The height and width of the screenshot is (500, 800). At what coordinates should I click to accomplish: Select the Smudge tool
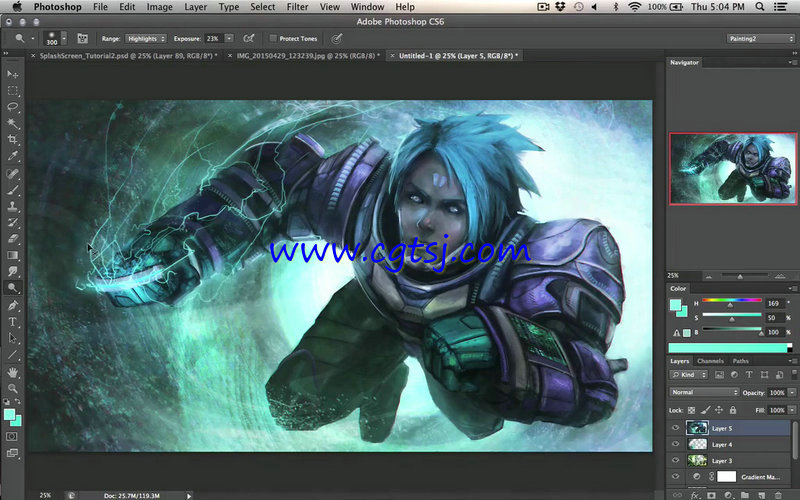(x=12, y=271)
